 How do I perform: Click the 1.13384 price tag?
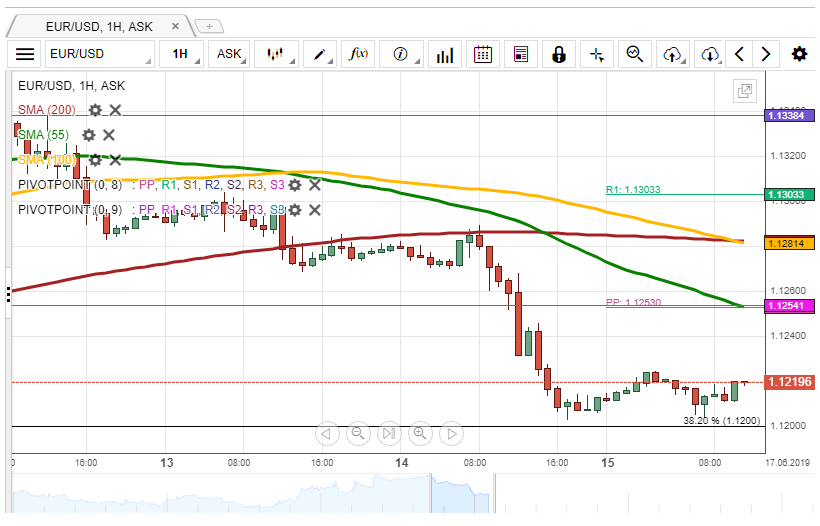pos(790,116)
